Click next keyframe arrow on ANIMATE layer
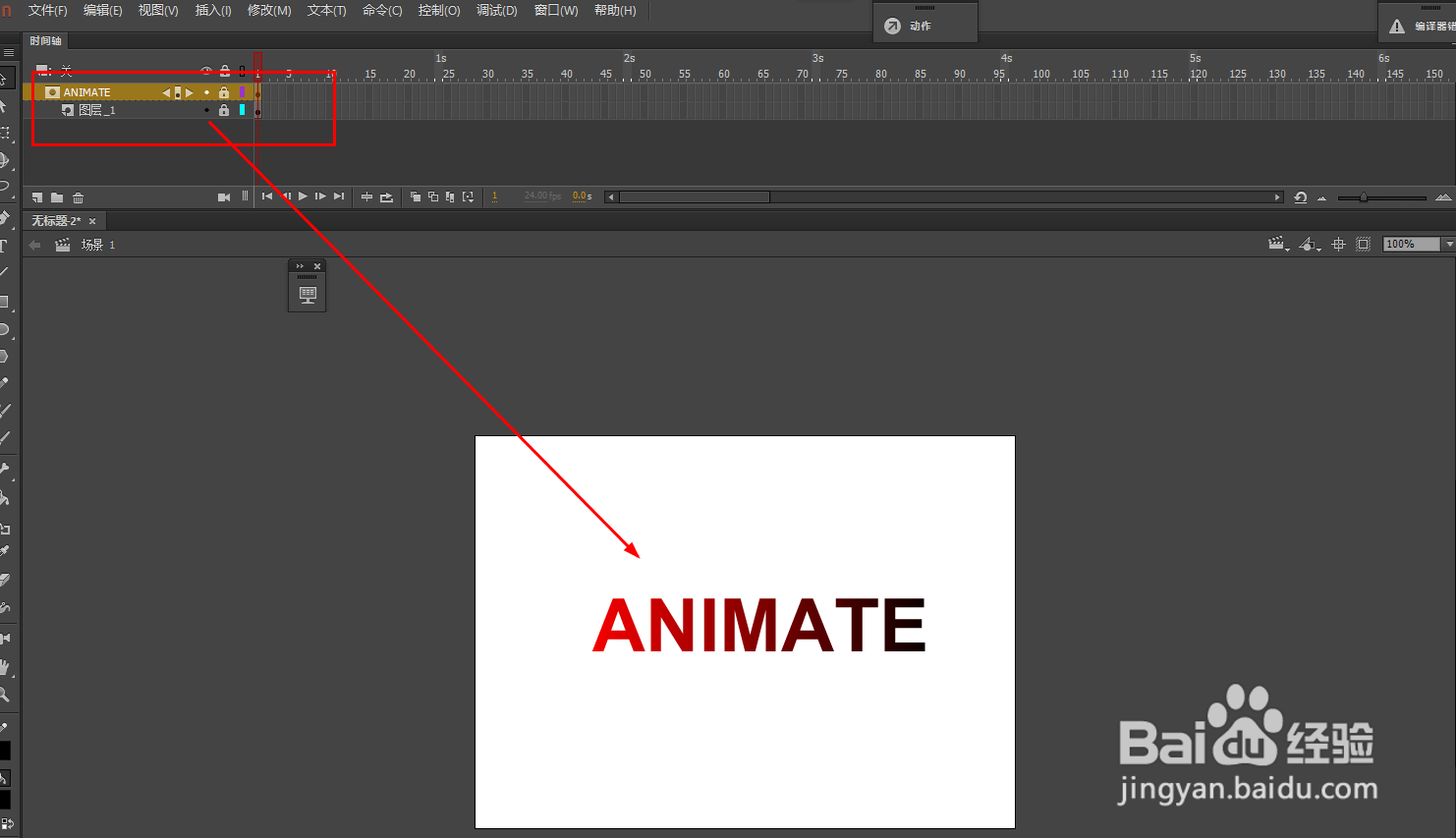The image size is (1456, 838). coord(190,93)
